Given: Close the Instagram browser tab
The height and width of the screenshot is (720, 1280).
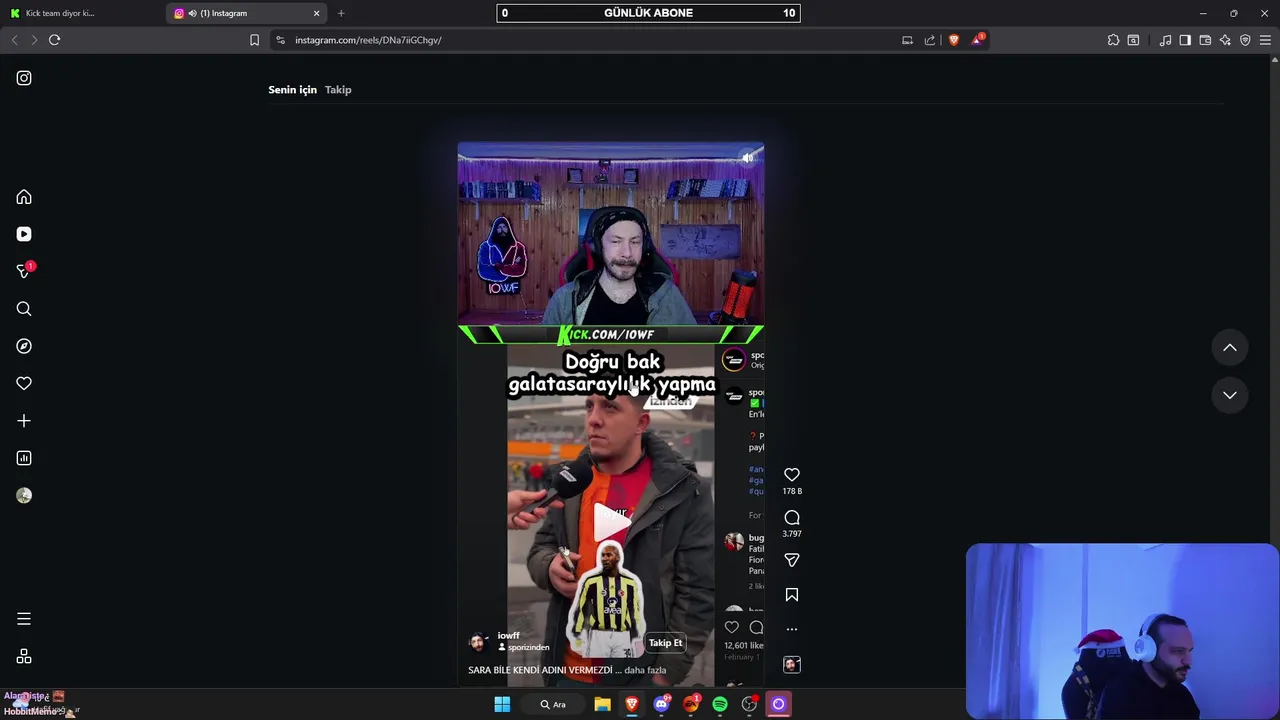Looking at the screenshot, I should click(317, 13).
